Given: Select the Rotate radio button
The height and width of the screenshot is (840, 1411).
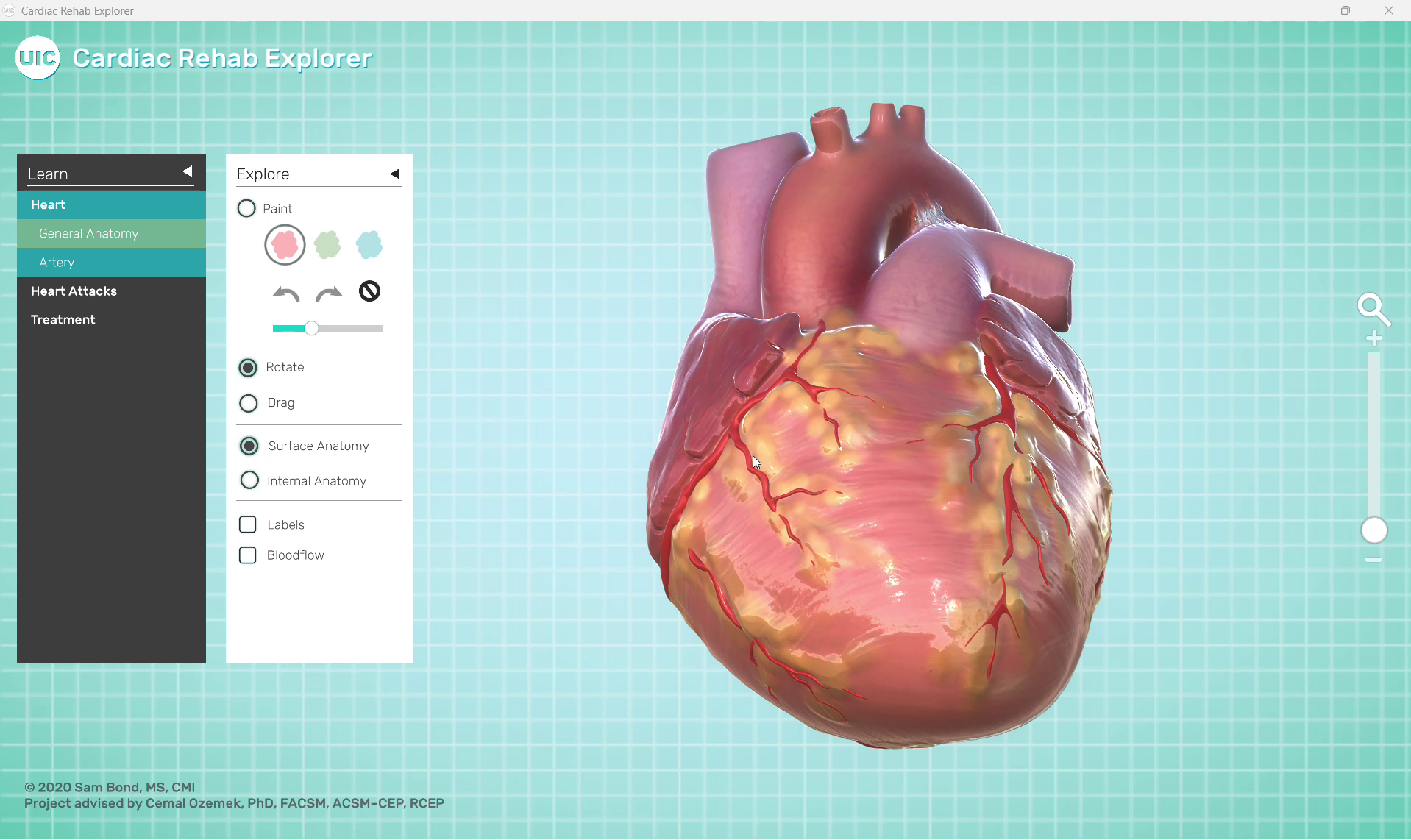Looking at the screenshot, I should (248, 367).
